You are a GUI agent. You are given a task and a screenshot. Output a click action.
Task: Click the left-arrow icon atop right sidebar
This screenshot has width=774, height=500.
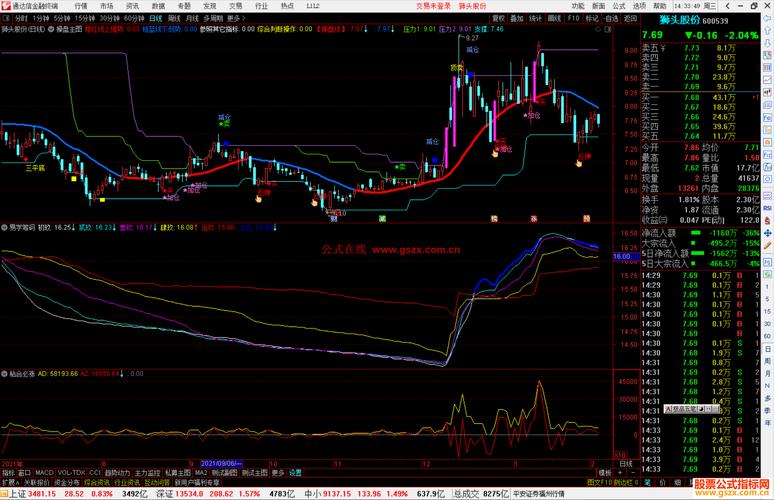[768, 18]
